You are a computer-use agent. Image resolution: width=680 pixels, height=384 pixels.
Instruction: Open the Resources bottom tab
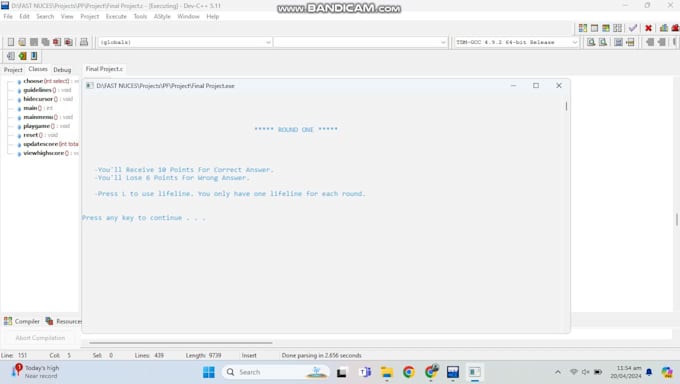(x=64, y=321)
